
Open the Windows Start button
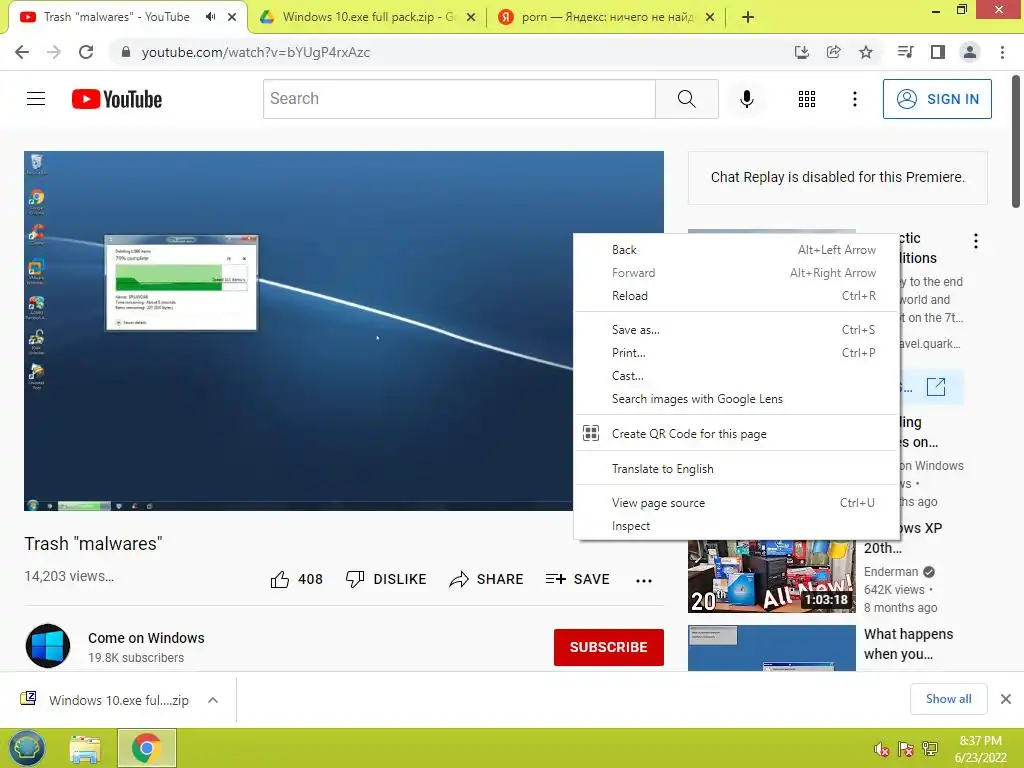pyautogui.click(x=27, y=748)
